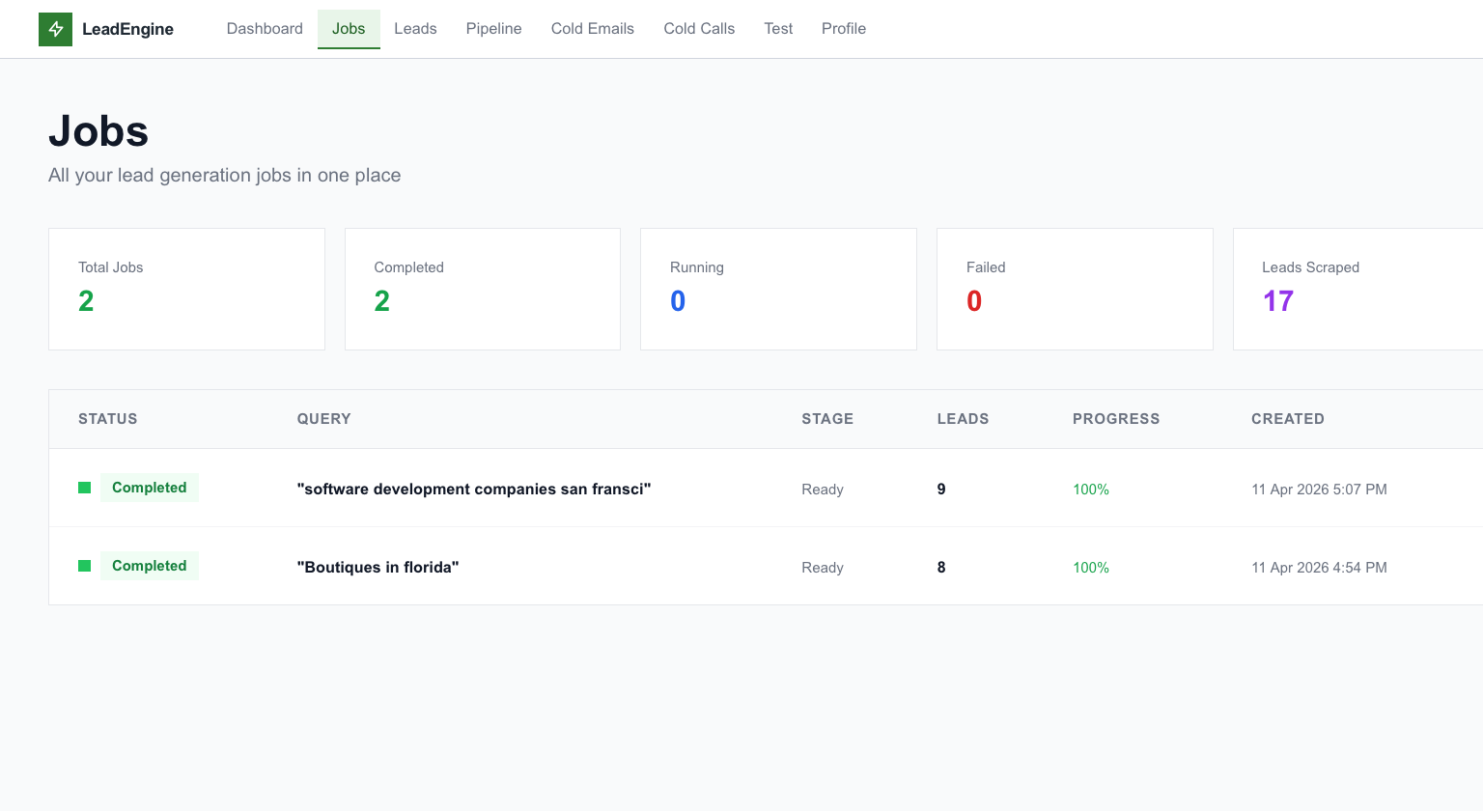Open the Cold Calls page

pyautogui.click(x=698, y=29)
